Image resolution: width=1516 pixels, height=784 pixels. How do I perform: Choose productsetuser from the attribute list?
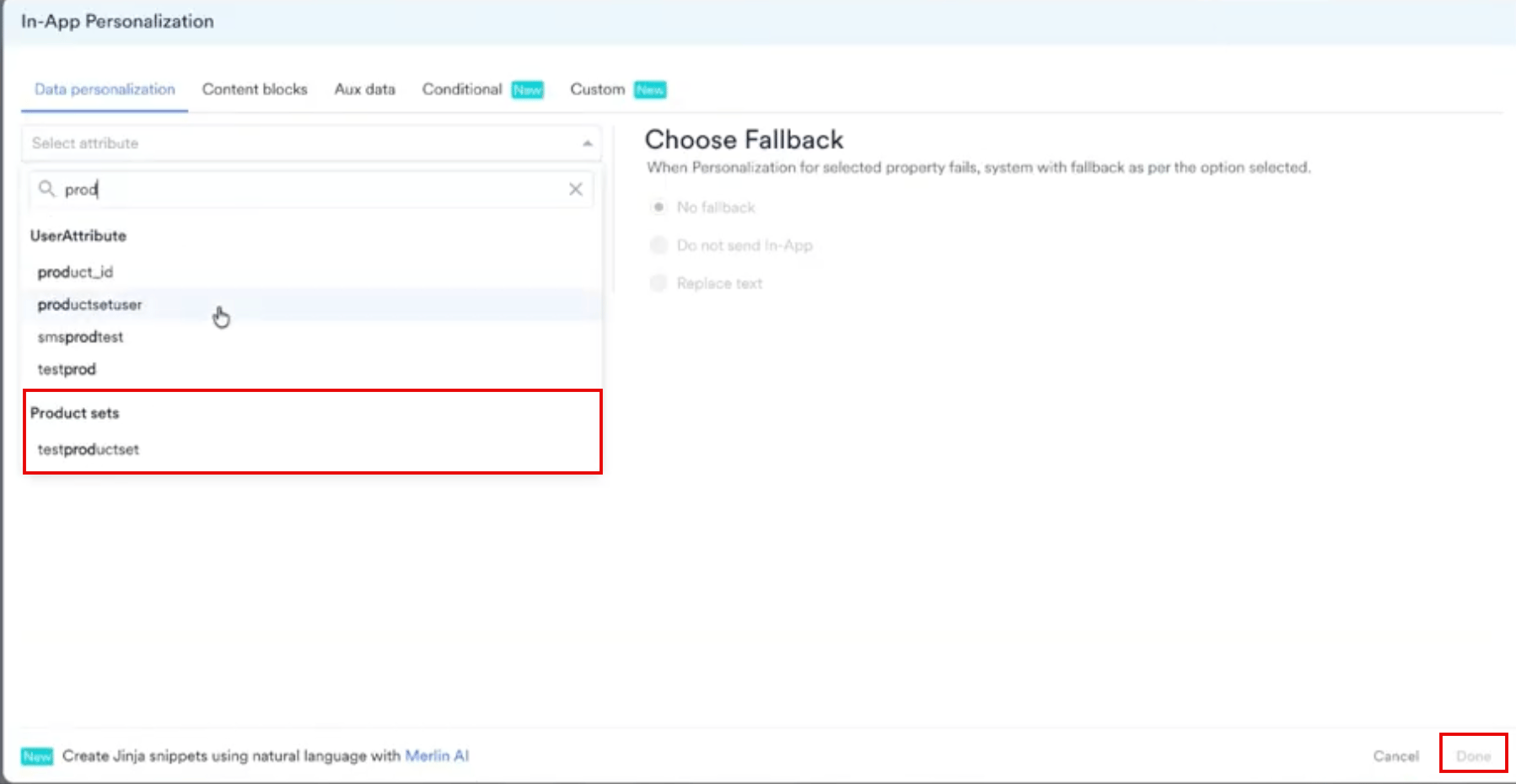click(x=312, y=304)
